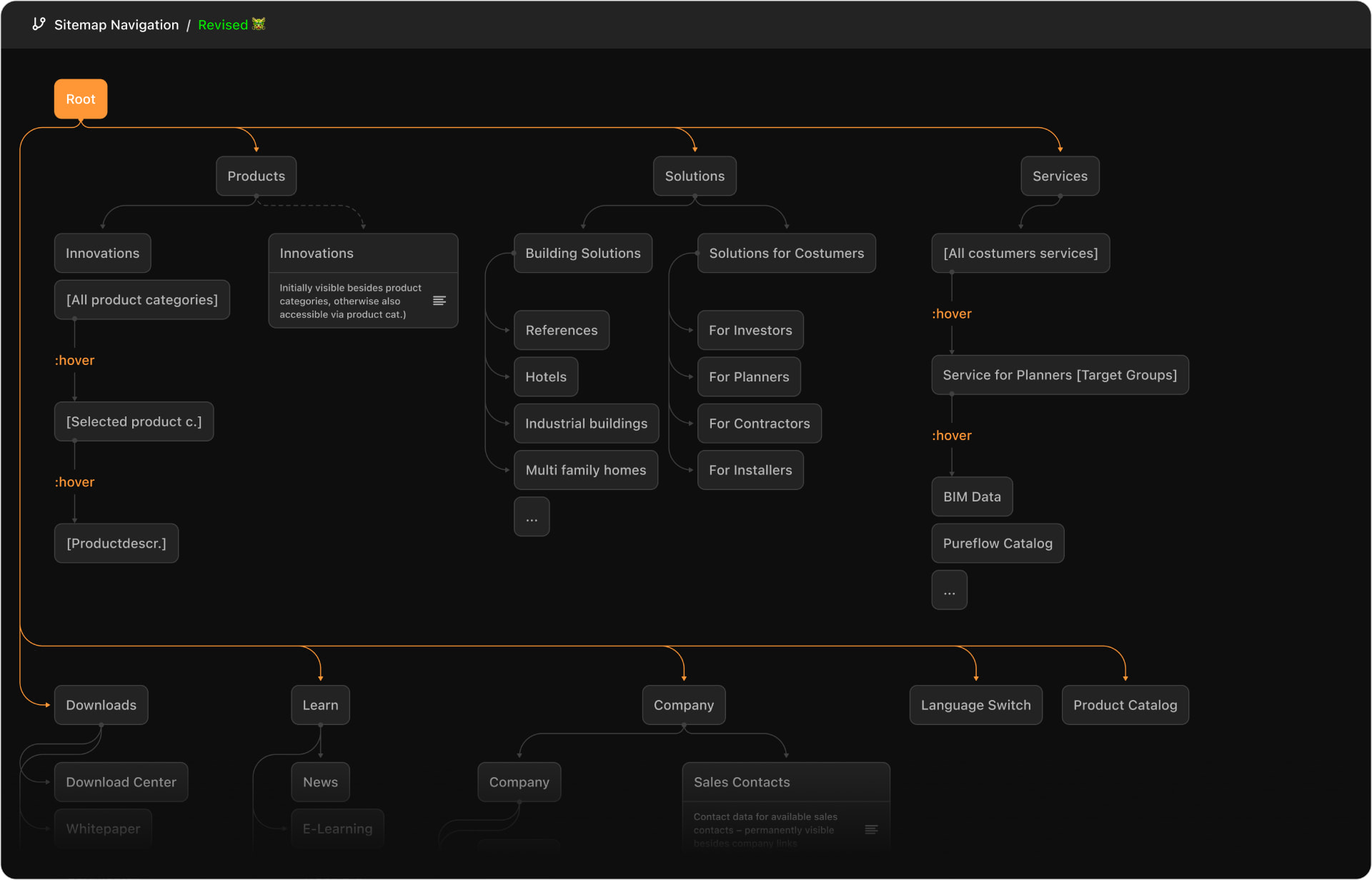The image size is (1372, 880).
Task: Select the Language Switch node
Action: click(976, 706)
